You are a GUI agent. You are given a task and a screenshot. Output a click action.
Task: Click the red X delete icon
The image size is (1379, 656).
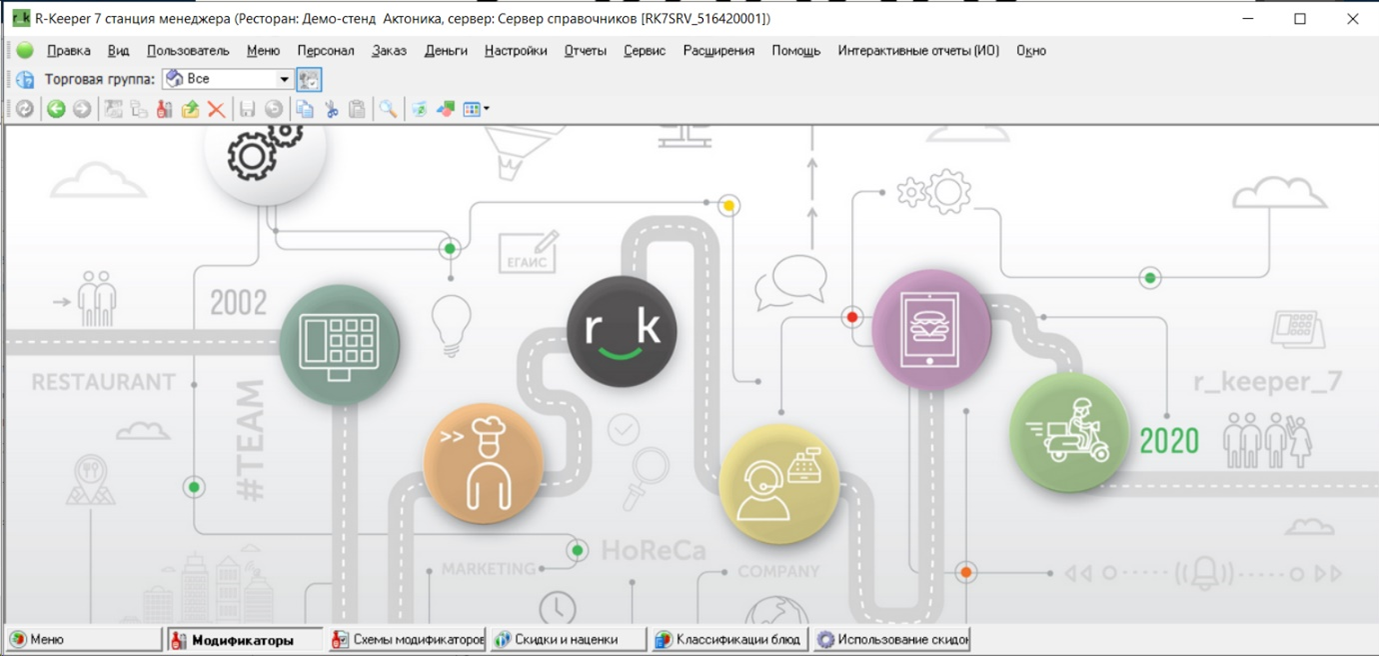coord(216,109)
